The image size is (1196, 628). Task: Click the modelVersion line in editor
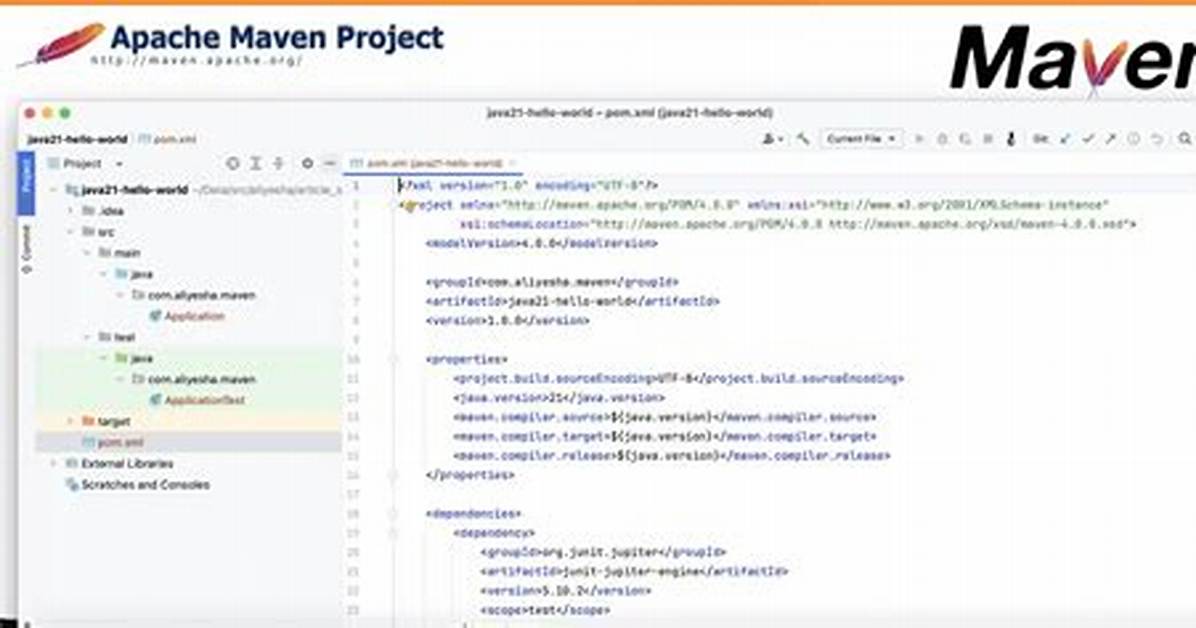click(541, 243)
